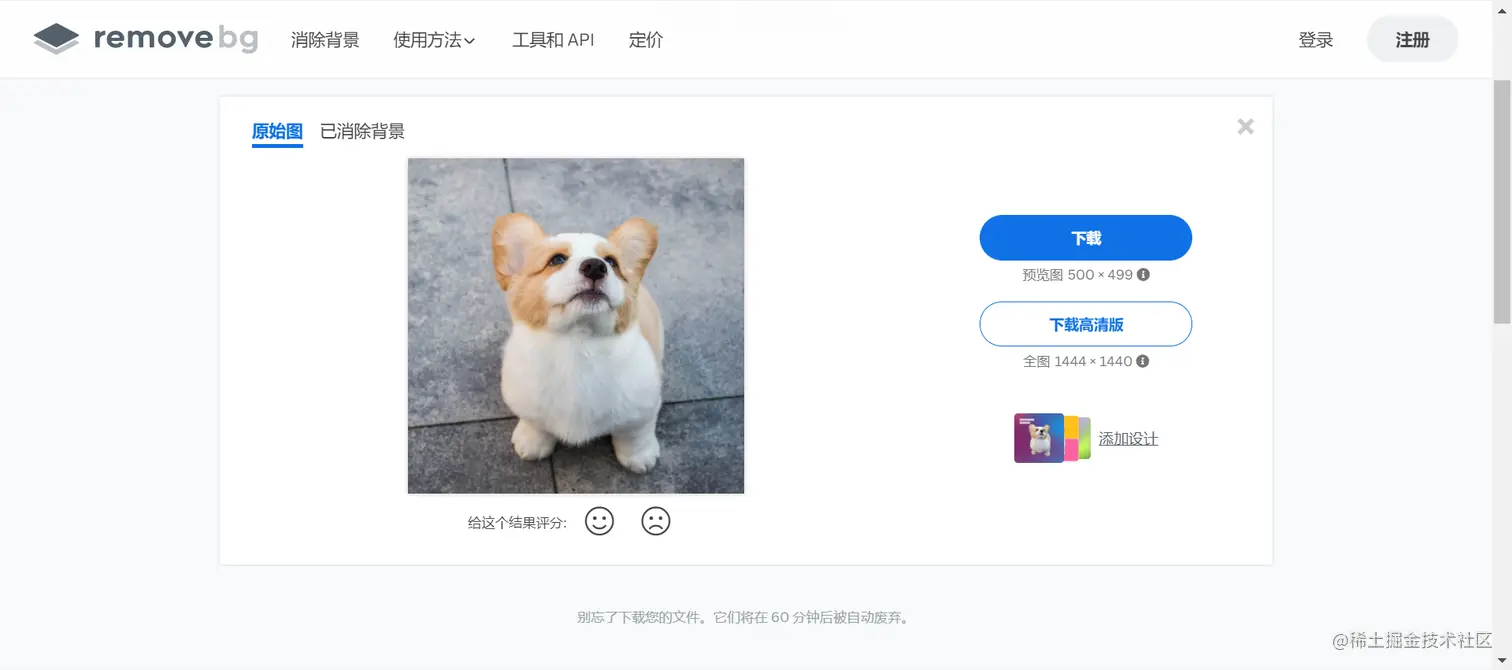Rate result with sad frowning face
1512x670 pixels.
pos(655,521)
